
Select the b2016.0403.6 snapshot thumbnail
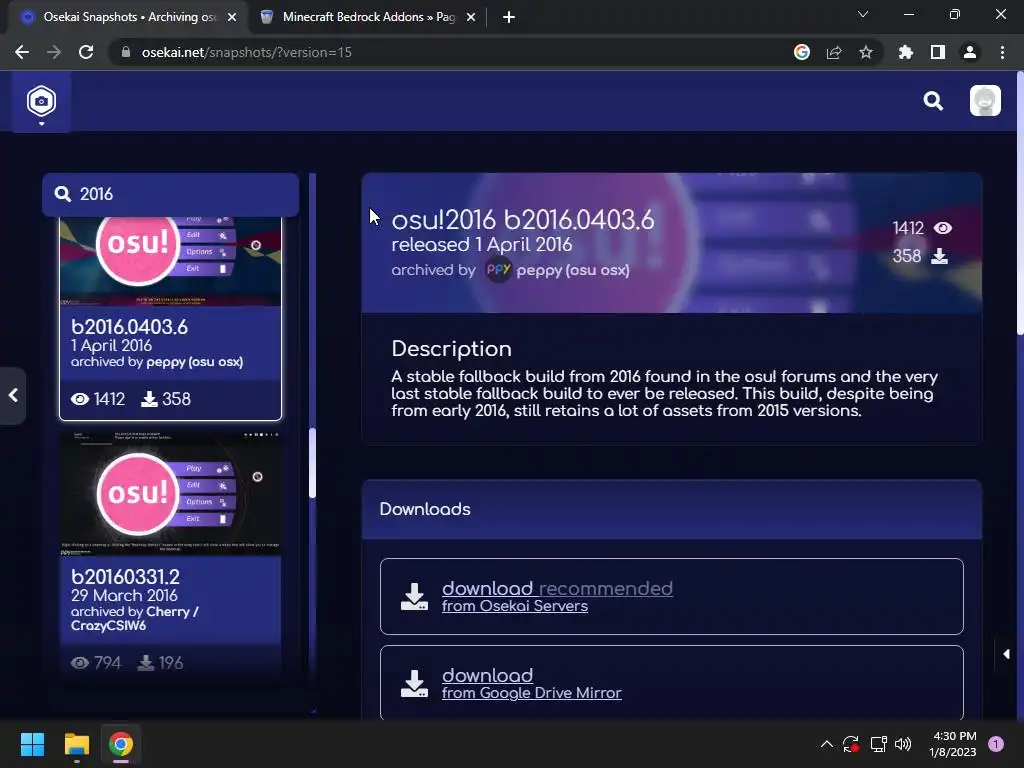(x=170, y=261)
